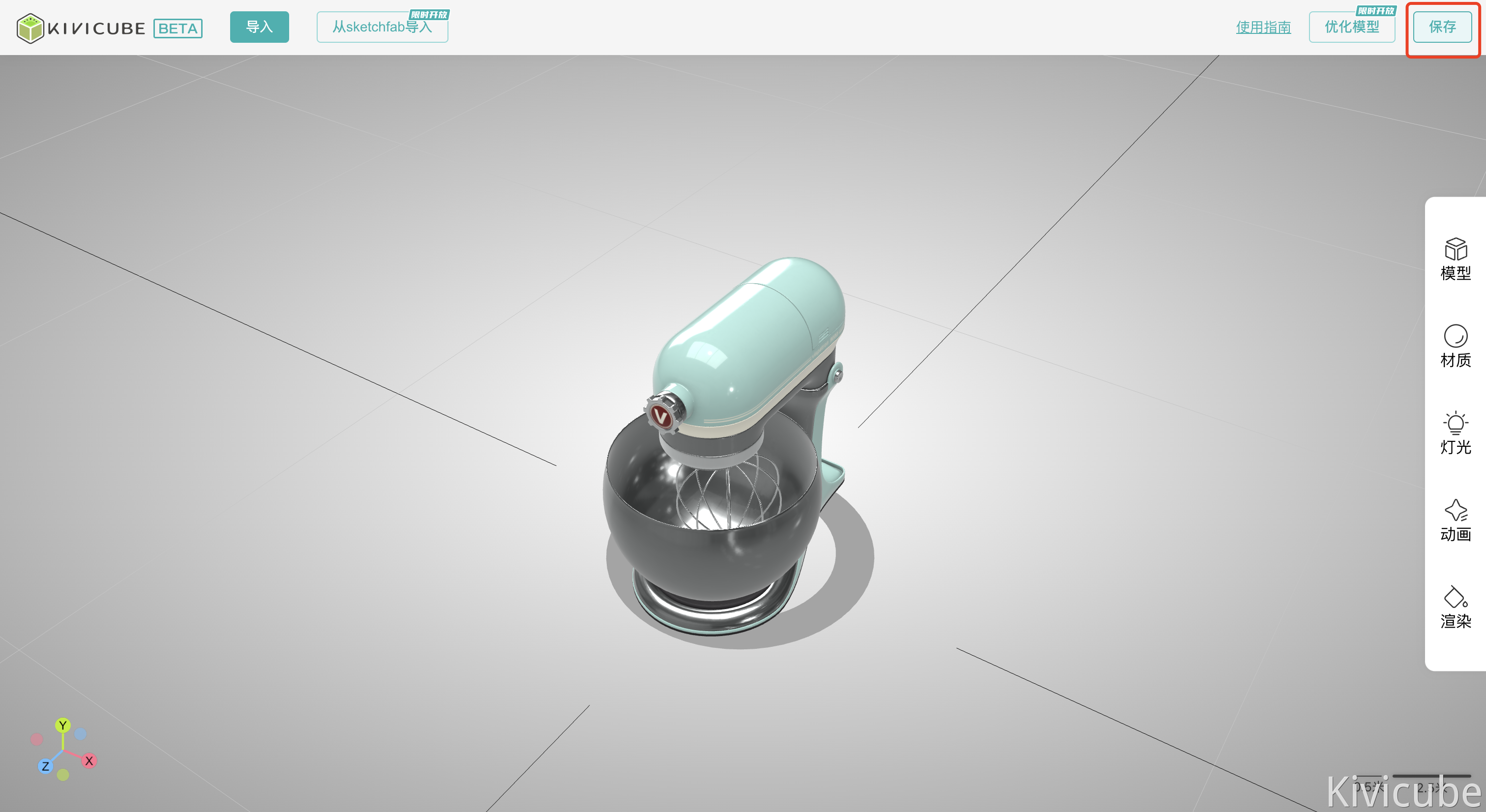Open the 材质 (Material) panel
This screenshot has width=1486, height=812.
1455,346
